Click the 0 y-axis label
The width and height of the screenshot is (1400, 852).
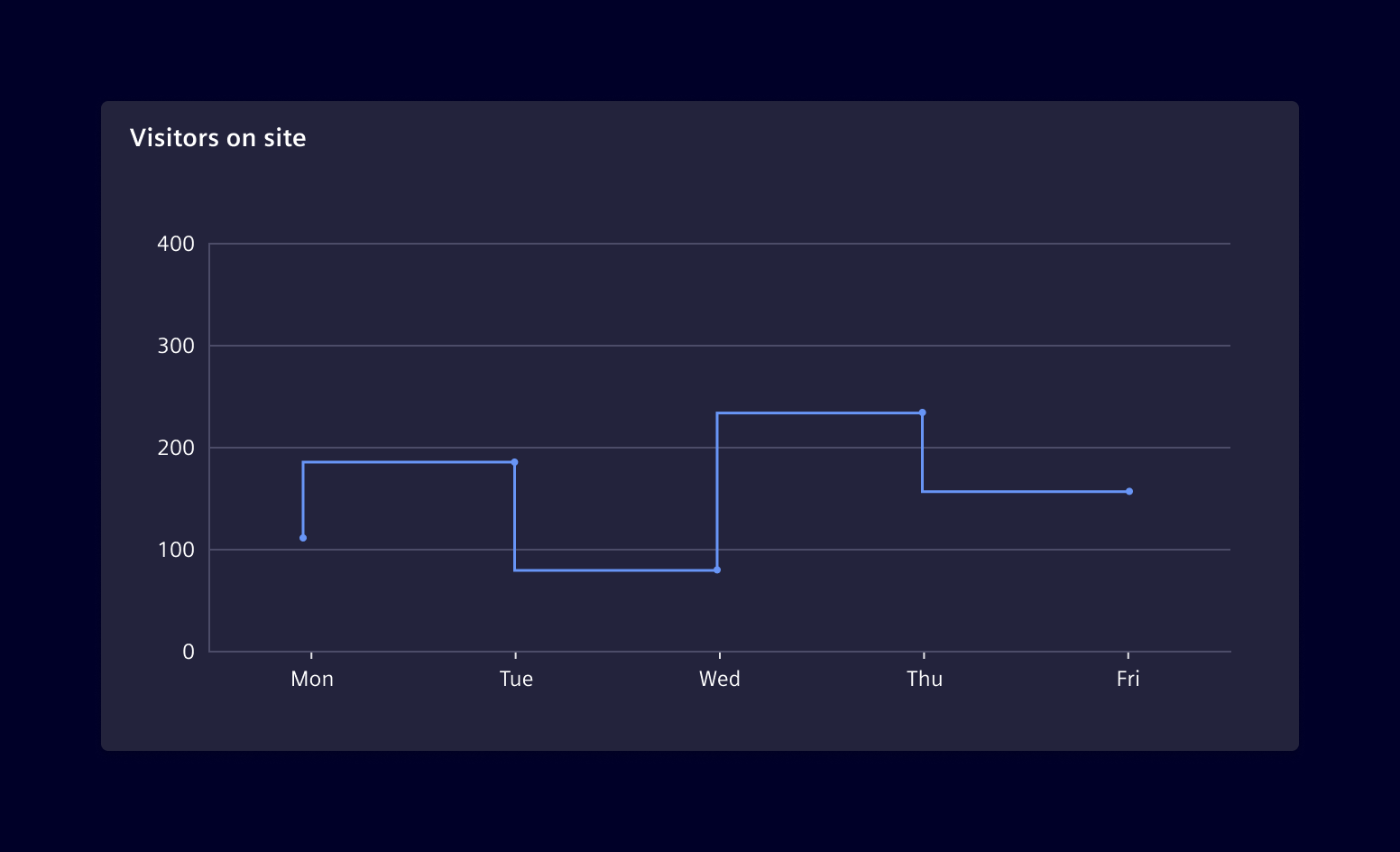(x=189, y=651)
